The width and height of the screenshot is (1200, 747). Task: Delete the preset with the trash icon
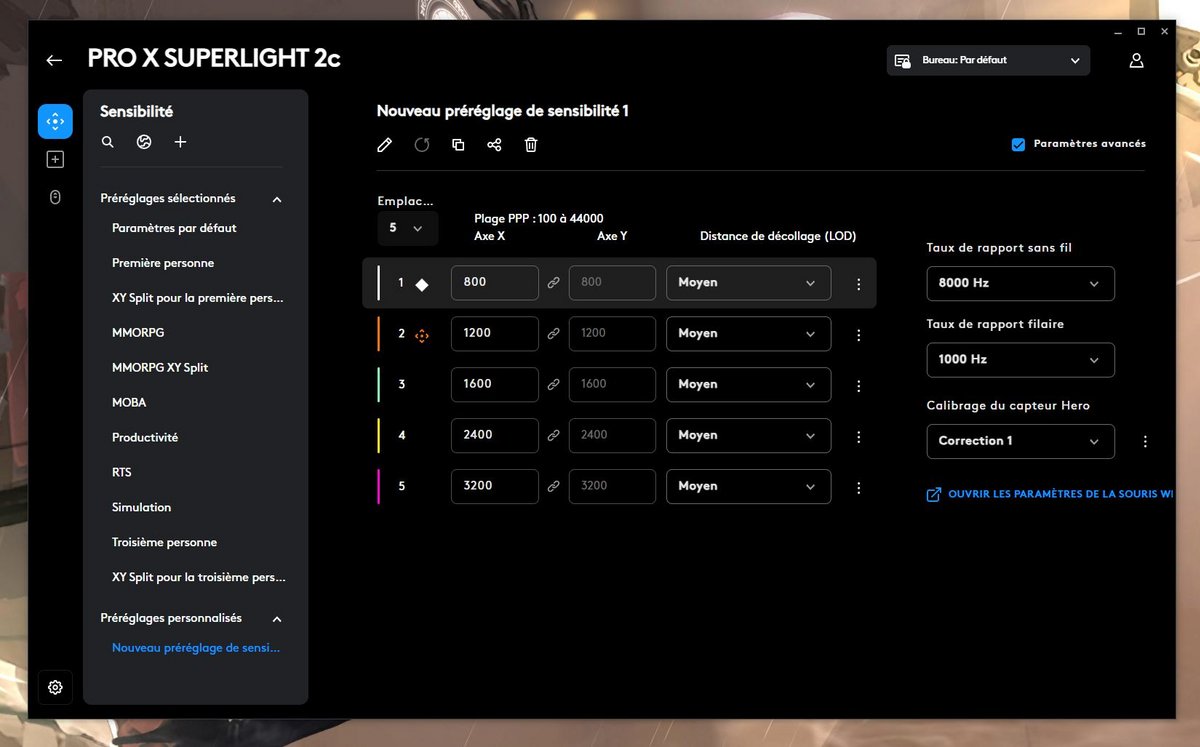click(531, 145)
